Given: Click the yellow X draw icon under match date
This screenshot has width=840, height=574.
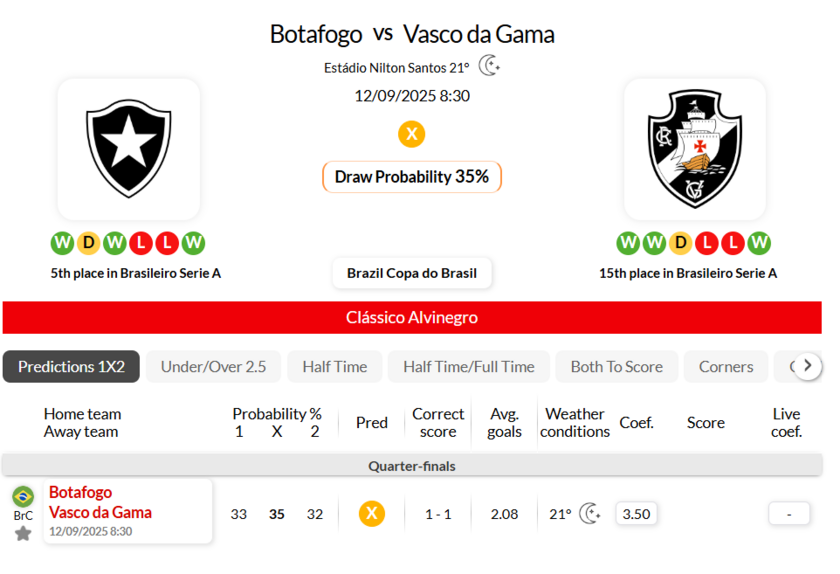Looking at the screenshot, I should coord(411,134).
